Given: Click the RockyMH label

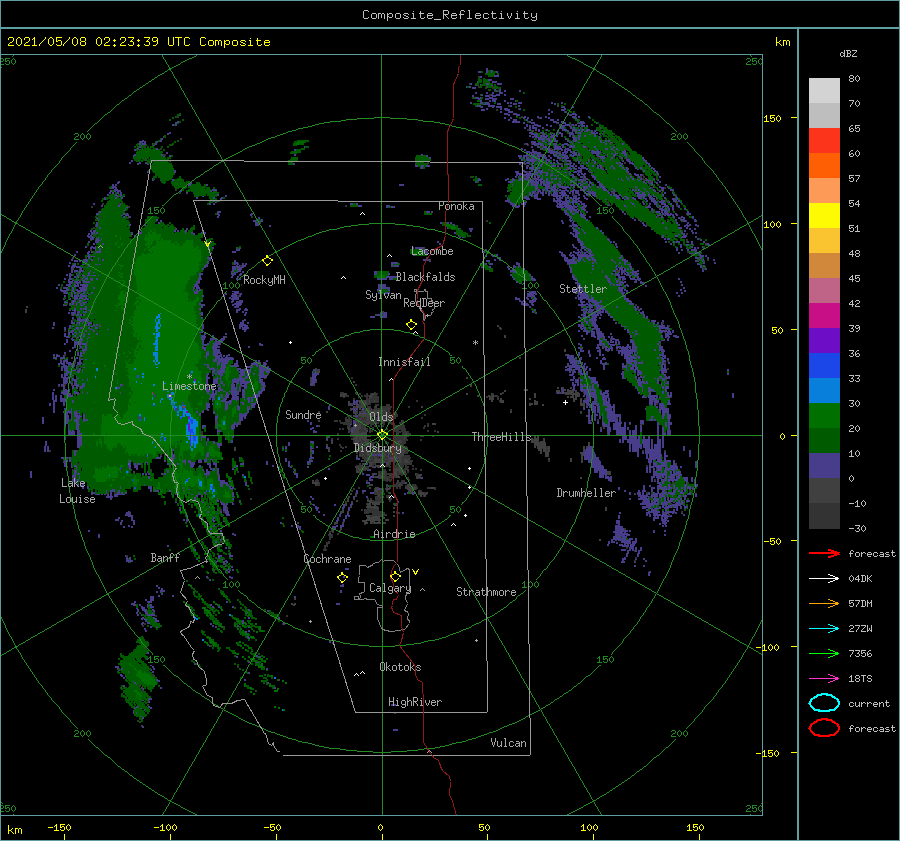Looking at the screenshot, I should 264,280.
